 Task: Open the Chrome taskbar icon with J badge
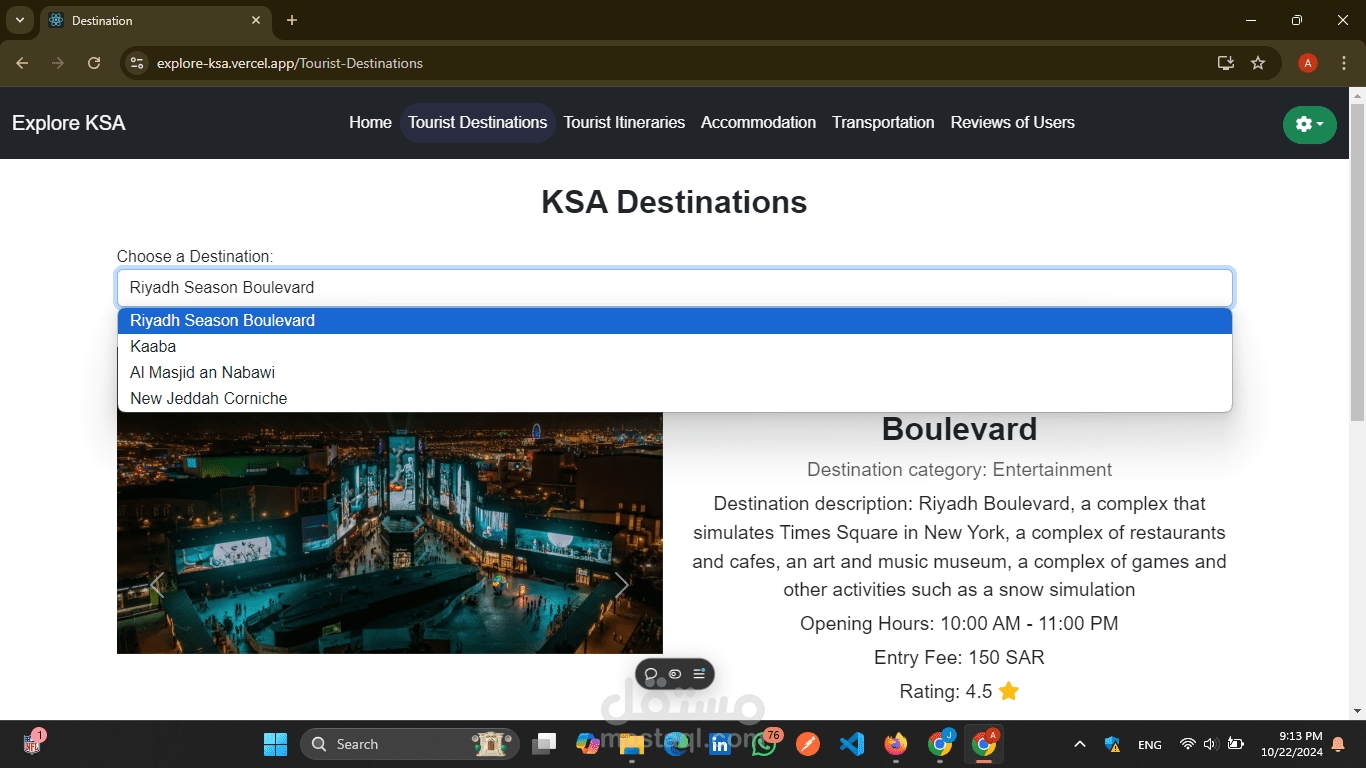coord(940,744)
